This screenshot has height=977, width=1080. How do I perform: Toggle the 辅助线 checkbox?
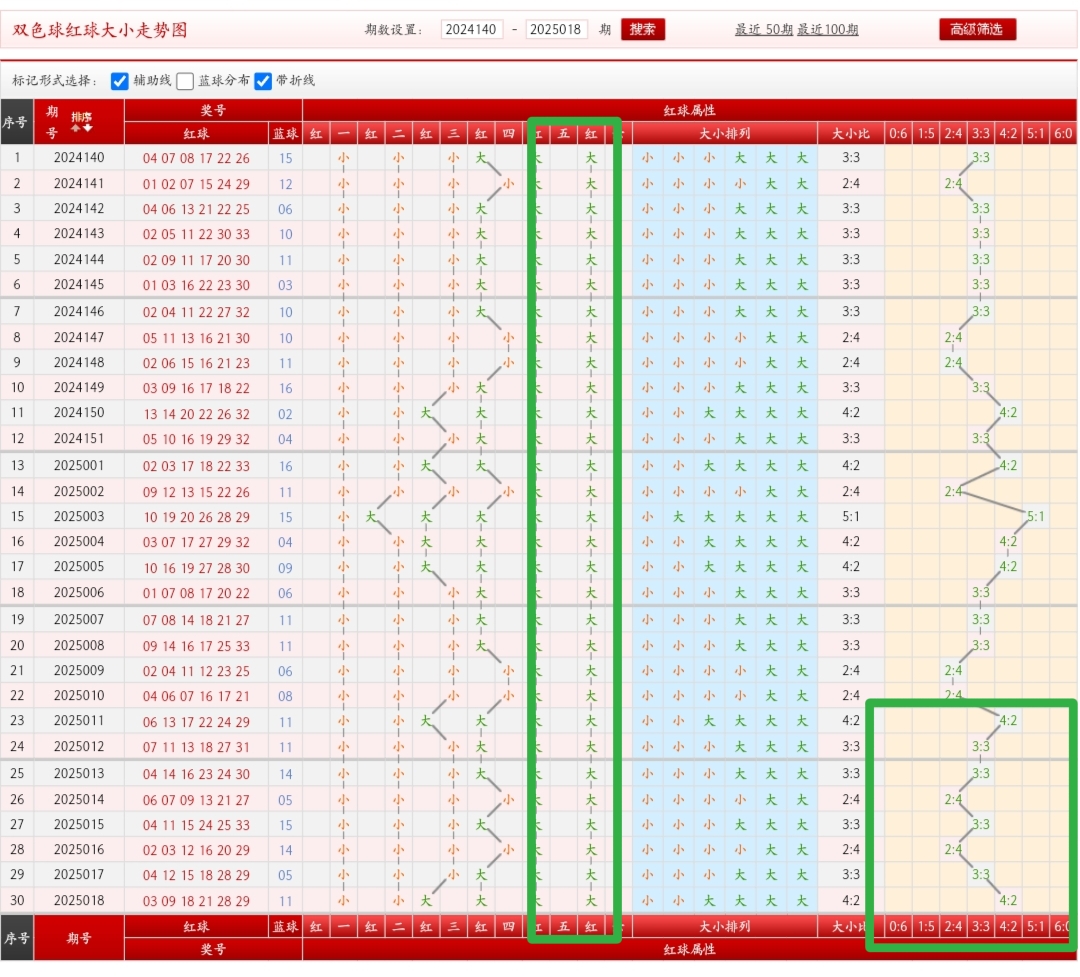click(119, 81)
